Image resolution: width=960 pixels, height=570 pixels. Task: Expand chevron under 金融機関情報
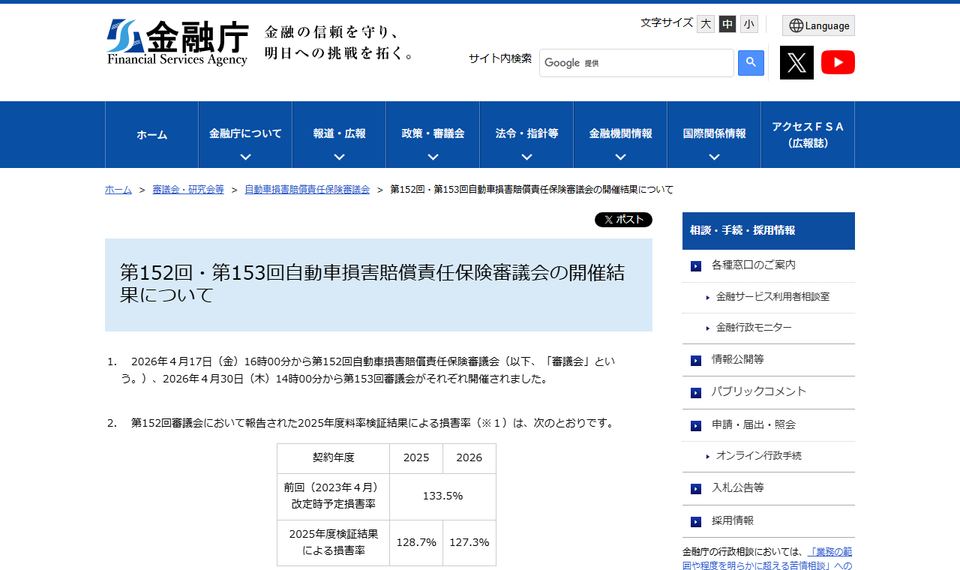point(620,157)
